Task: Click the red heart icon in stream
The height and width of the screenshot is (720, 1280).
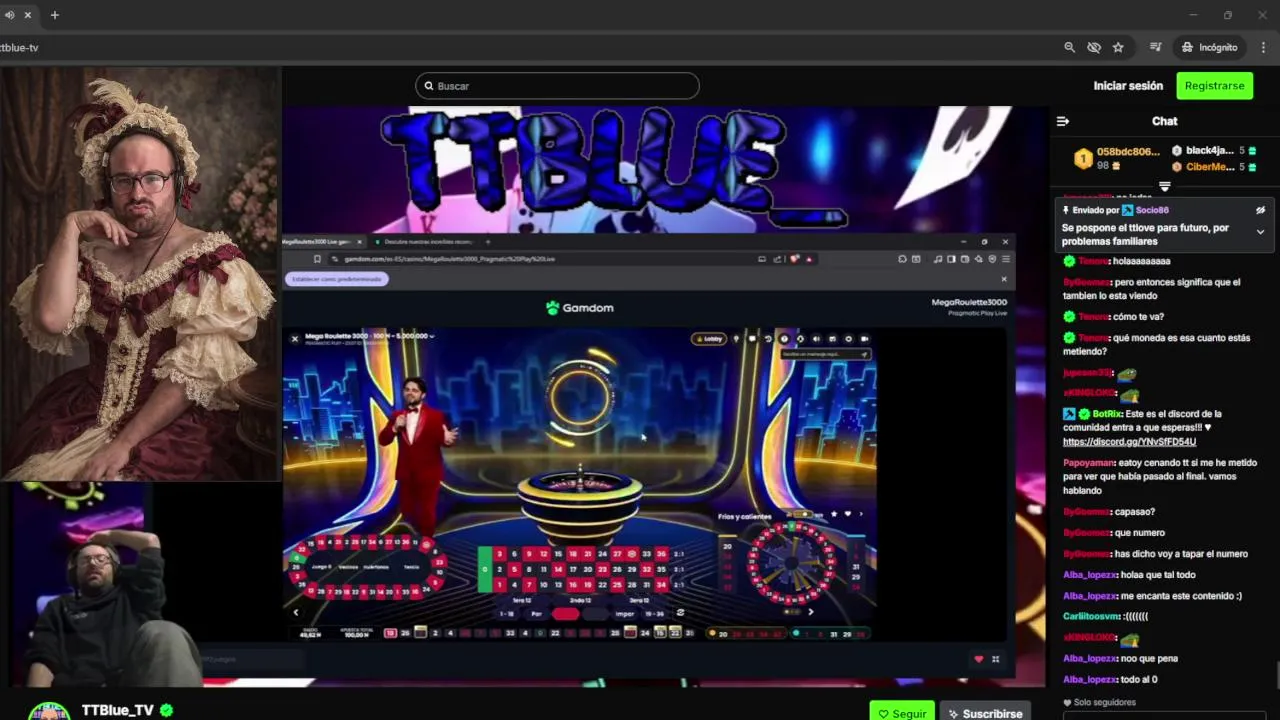Action: (x=978, y=659)
